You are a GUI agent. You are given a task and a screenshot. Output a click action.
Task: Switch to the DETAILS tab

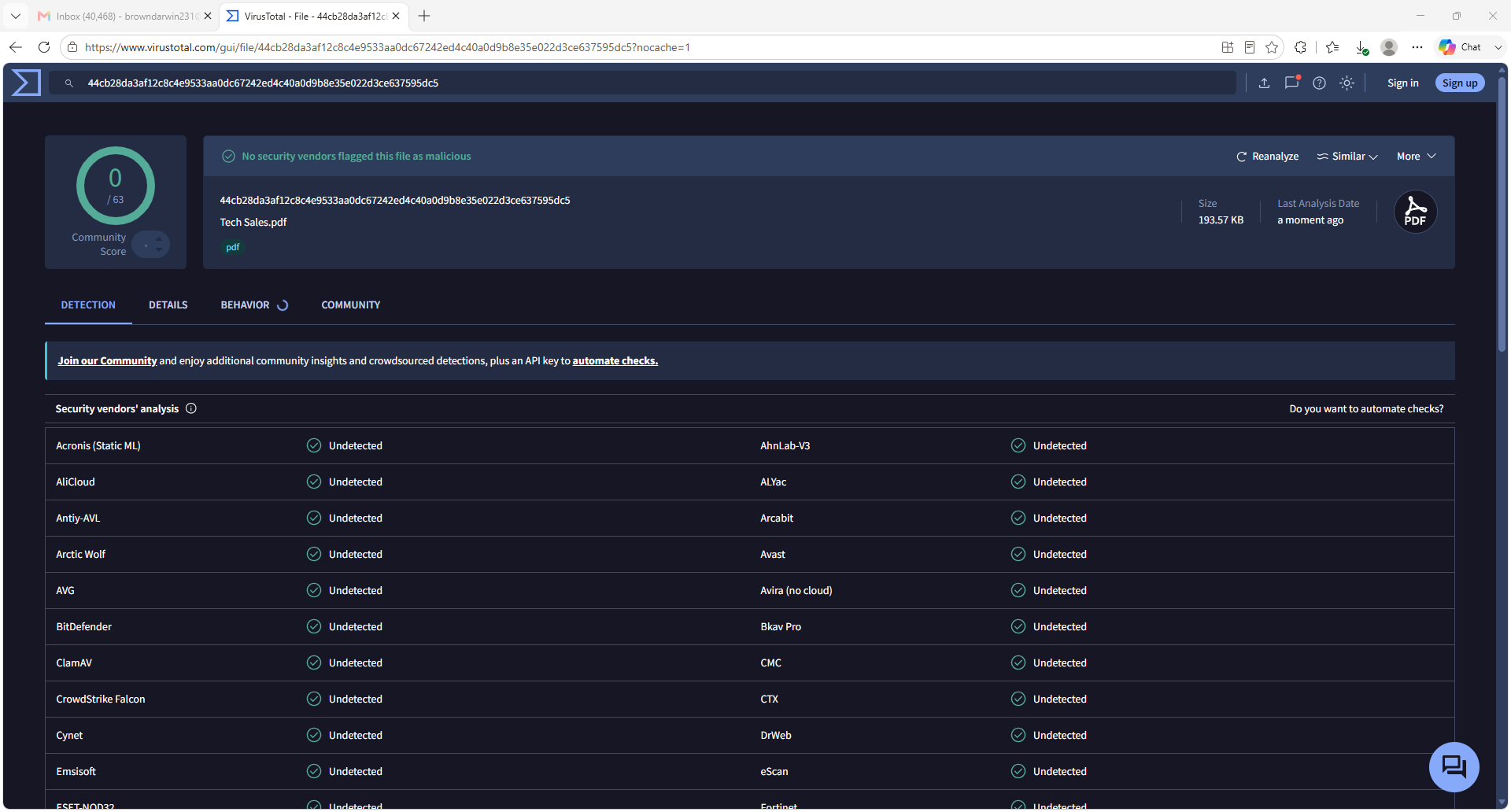tap(168, 305)
